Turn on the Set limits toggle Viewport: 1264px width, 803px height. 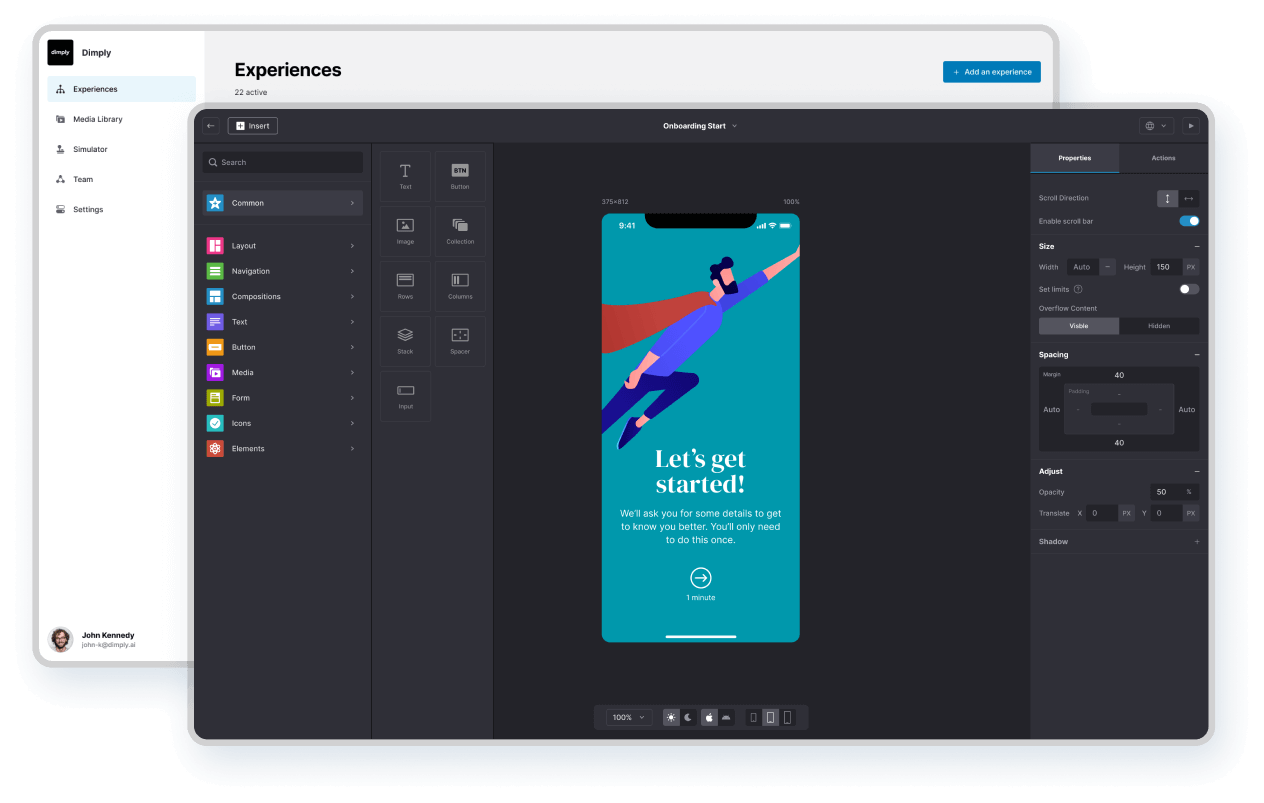click(x=1188, y=289)
